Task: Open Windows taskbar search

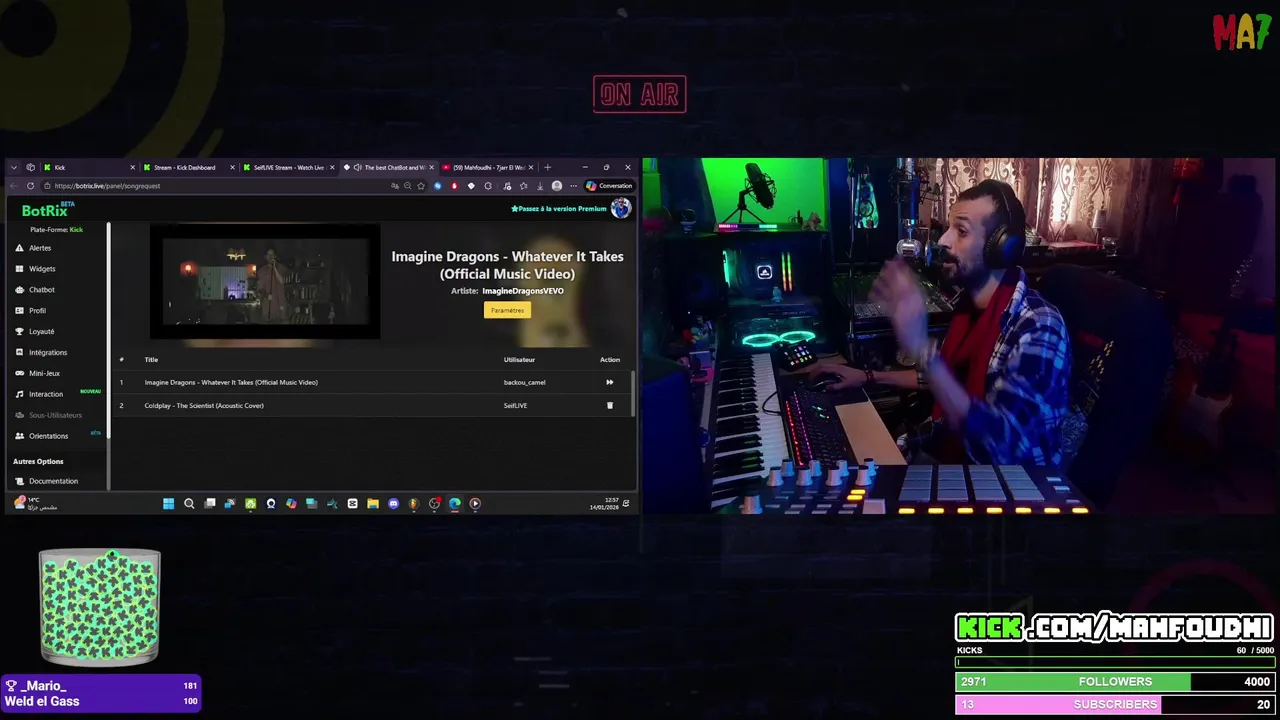Action: click(189, 504)
